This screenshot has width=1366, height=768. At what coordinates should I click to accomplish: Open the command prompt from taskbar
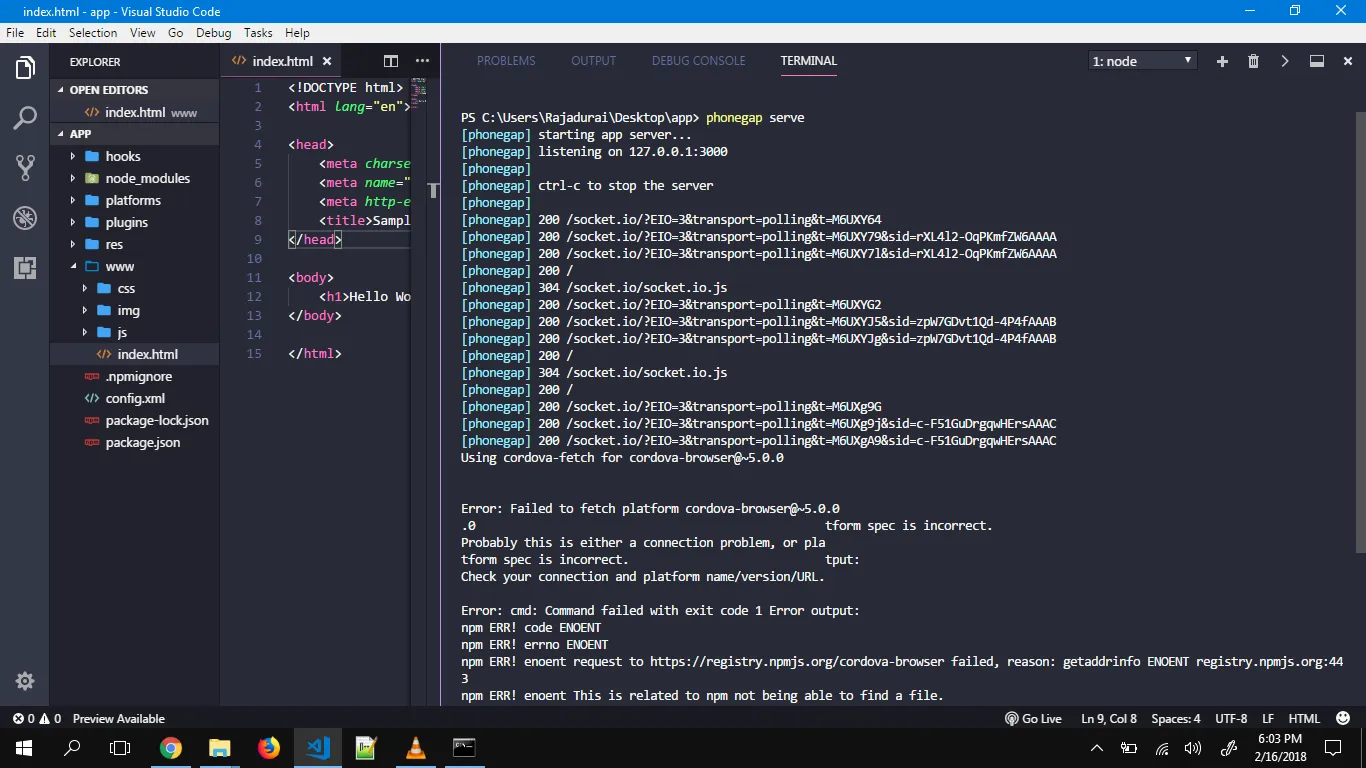pyautogui.click(x=464, y=747)
